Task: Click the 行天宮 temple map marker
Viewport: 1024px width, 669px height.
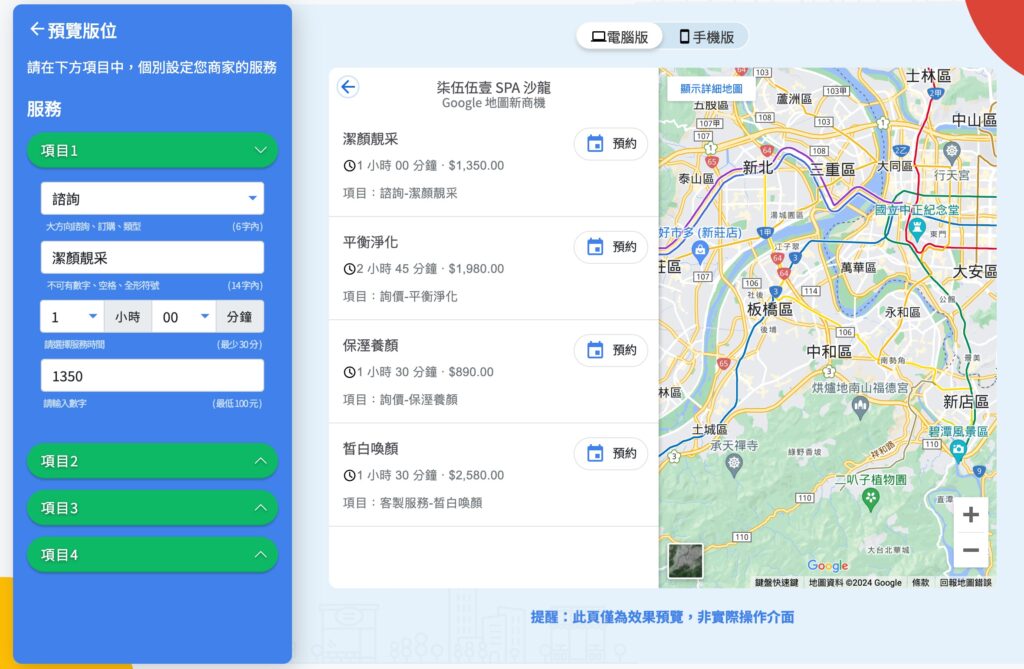Action: (952, 152)
